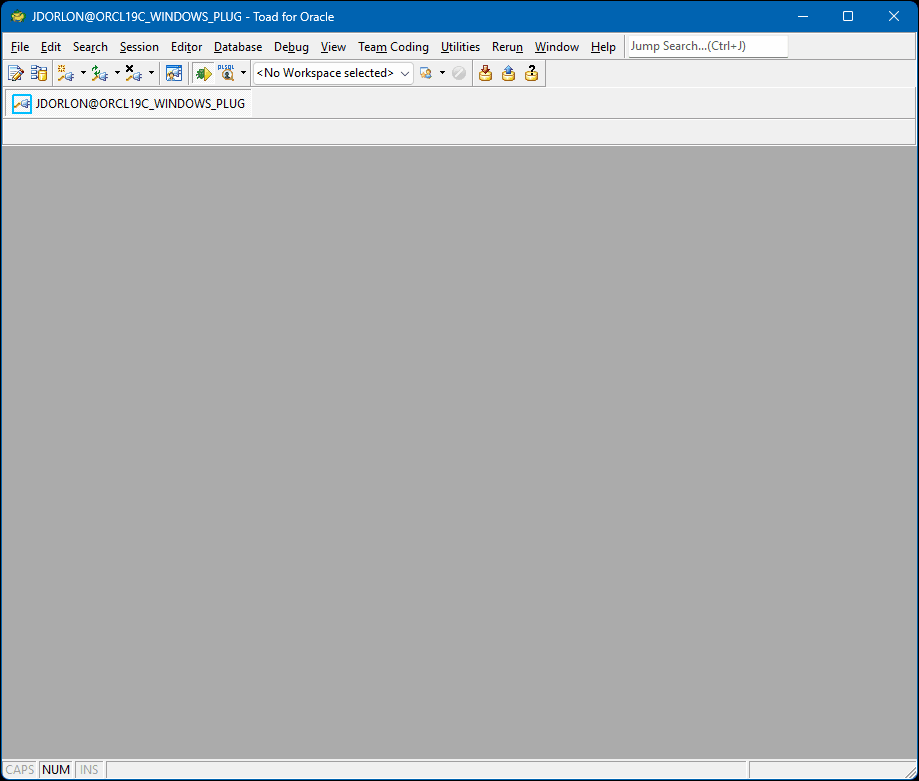Open the Utilities menu

[460, 47]
